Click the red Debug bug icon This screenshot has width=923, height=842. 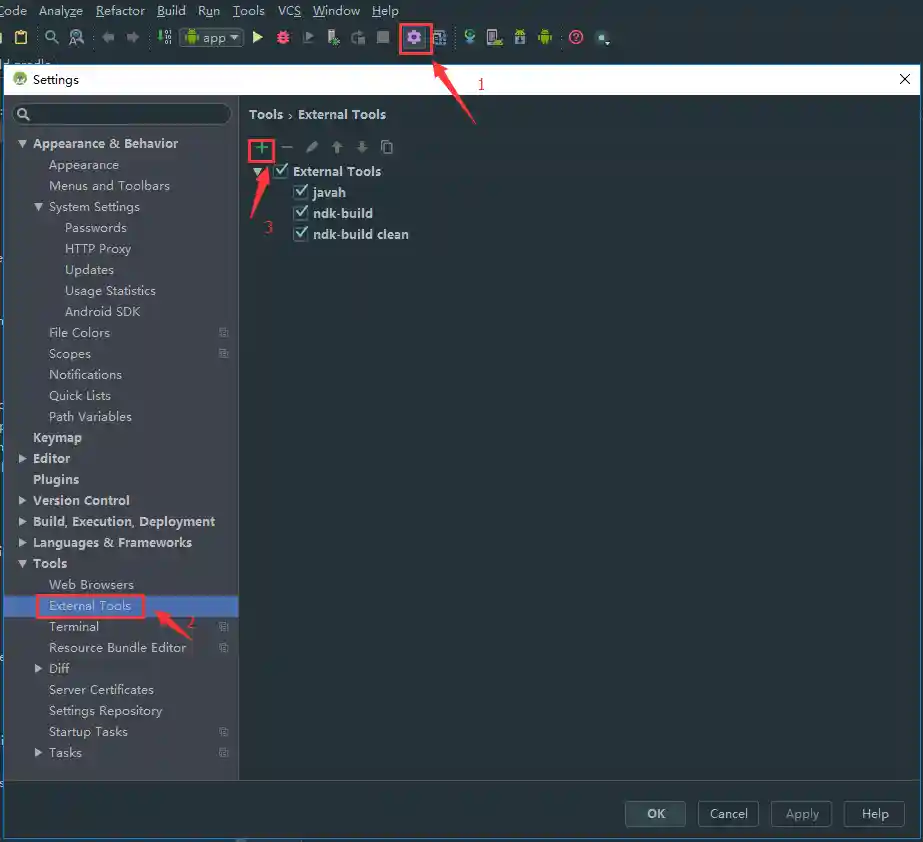point(283,38)
